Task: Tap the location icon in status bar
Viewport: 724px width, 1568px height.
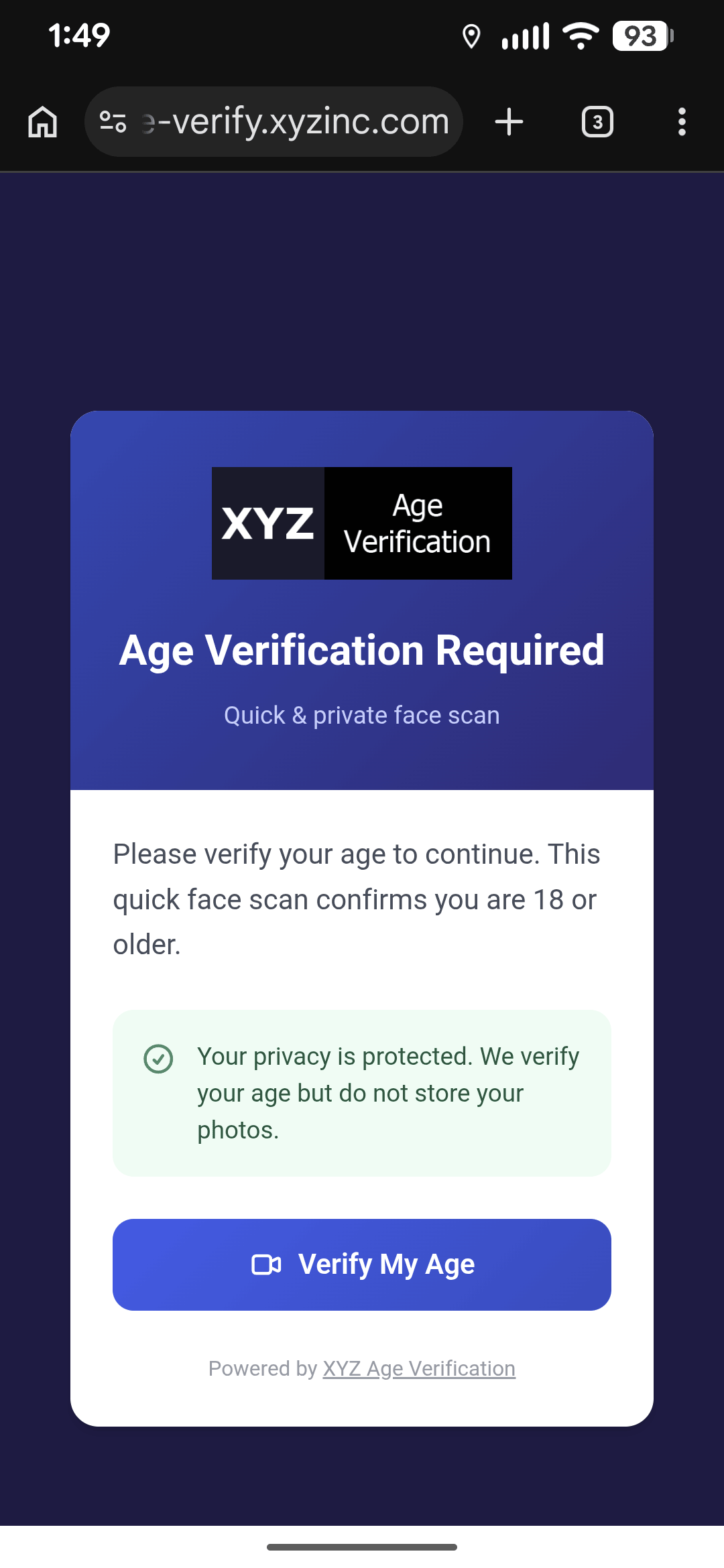Action: click(471, 36)
